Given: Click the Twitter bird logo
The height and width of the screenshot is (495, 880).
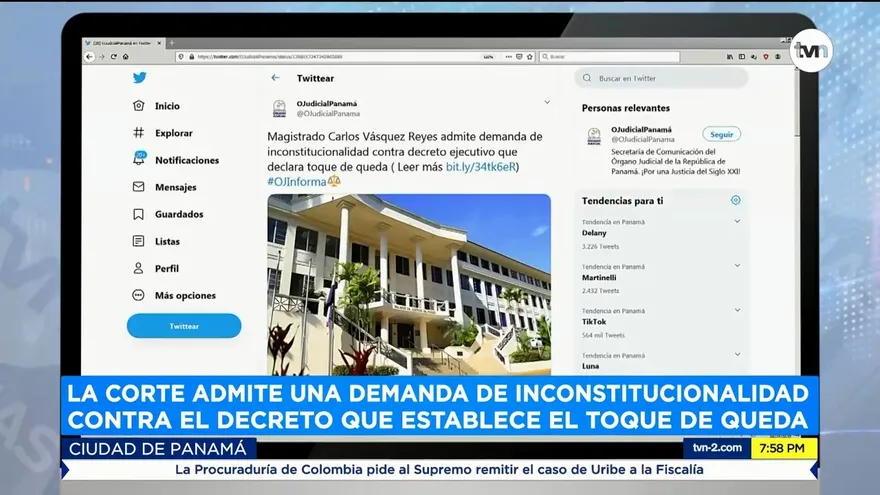Looking at the screenshot, I should (x=140, y=77).
